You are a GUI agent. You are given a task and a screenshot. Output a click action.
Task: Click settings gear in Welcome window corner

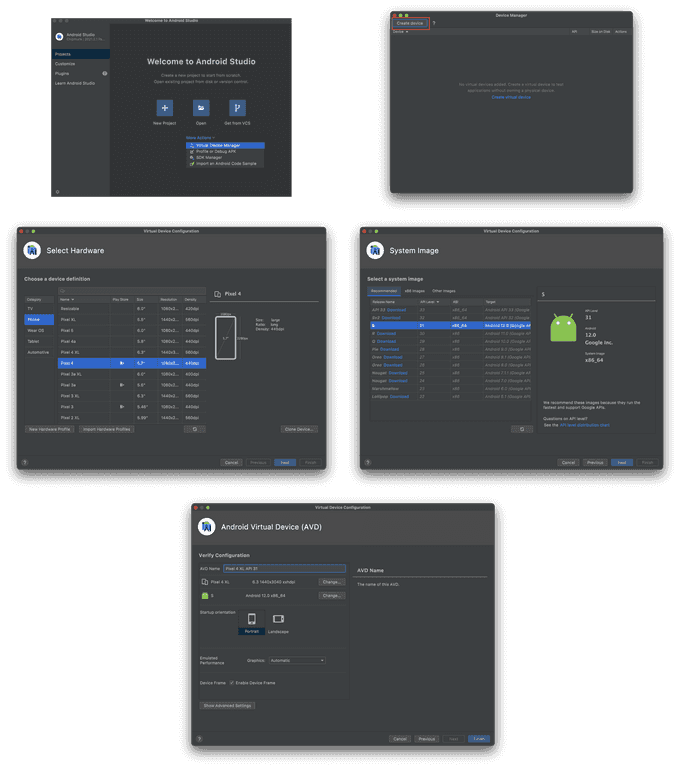[x=57, y=192]
